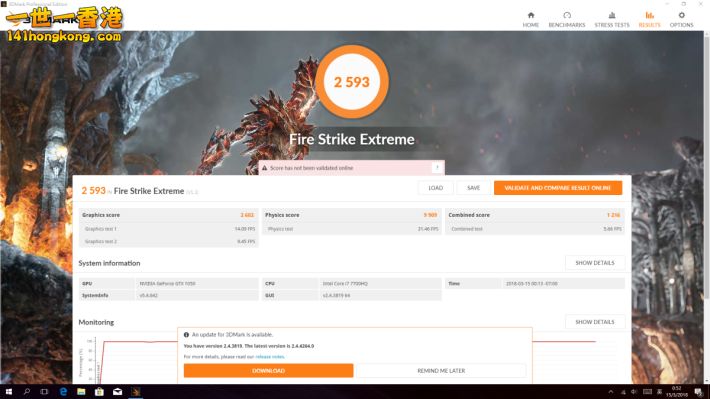This screenshot has height=399, width=710.
Task: Click REMIND ME LATER button
Action: [441, 370]
